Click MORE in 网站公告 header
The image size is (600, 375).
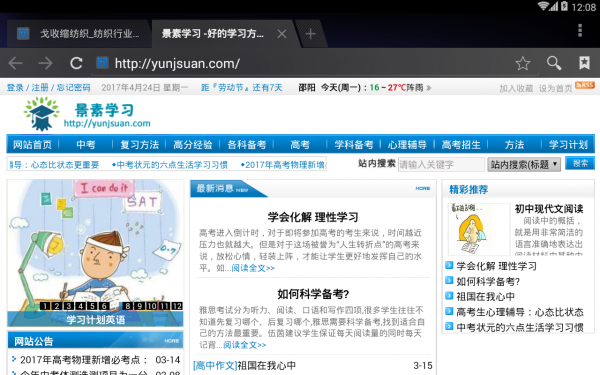tap(172, 341)
